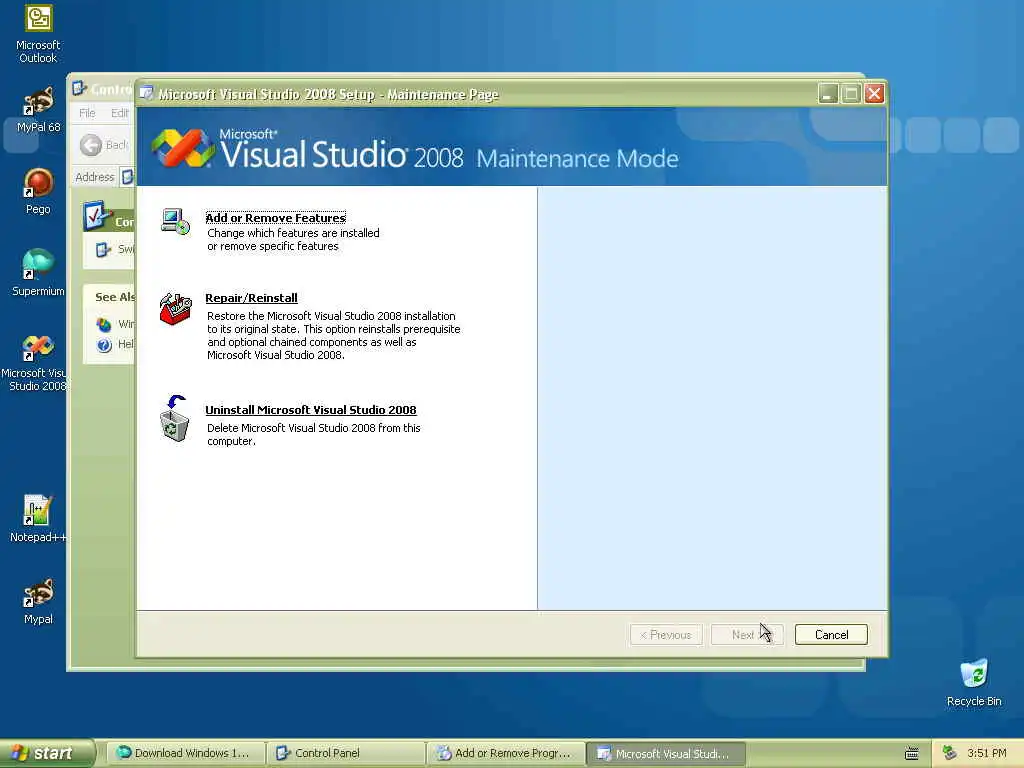Click Back button in Control Panel window
Screen dimensions: 1024x768
[x=103, y=145]
